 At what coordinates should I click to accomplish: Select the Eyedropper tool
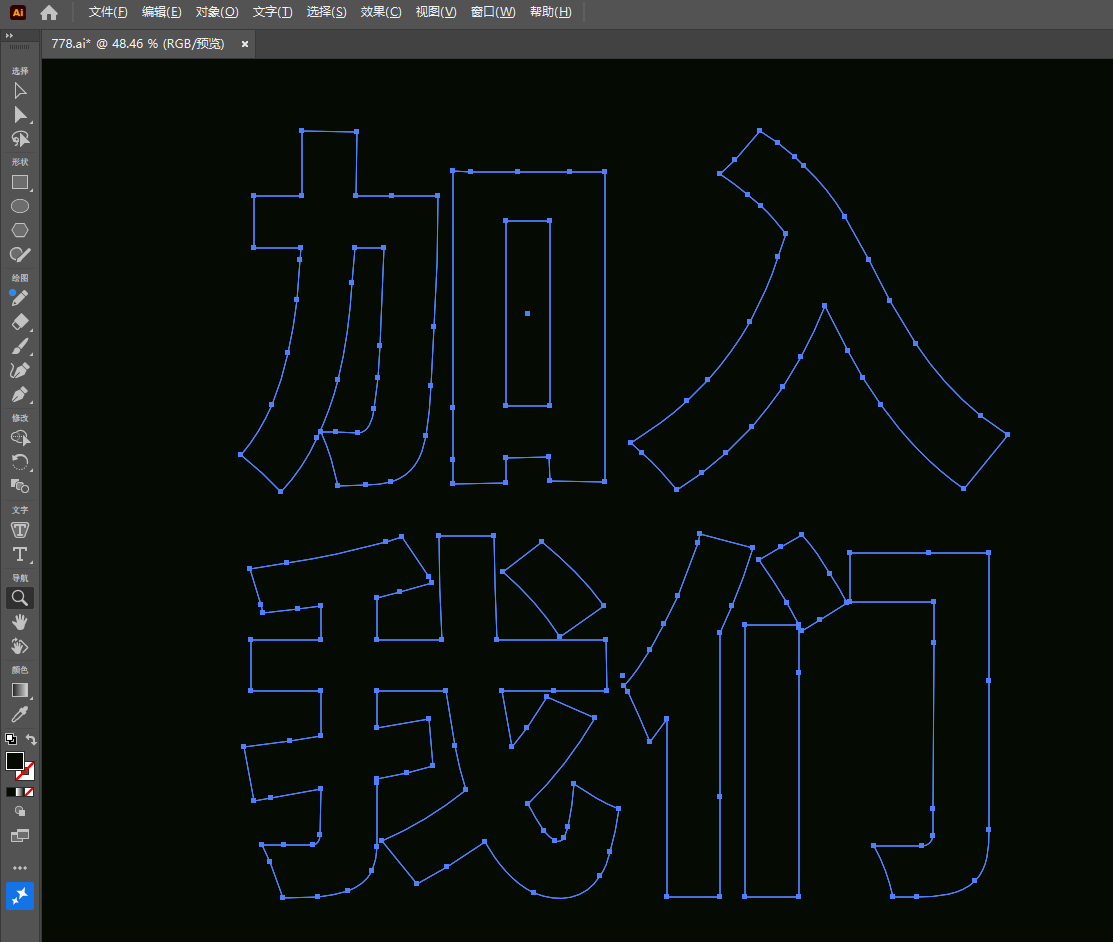[x=20, y=715]
